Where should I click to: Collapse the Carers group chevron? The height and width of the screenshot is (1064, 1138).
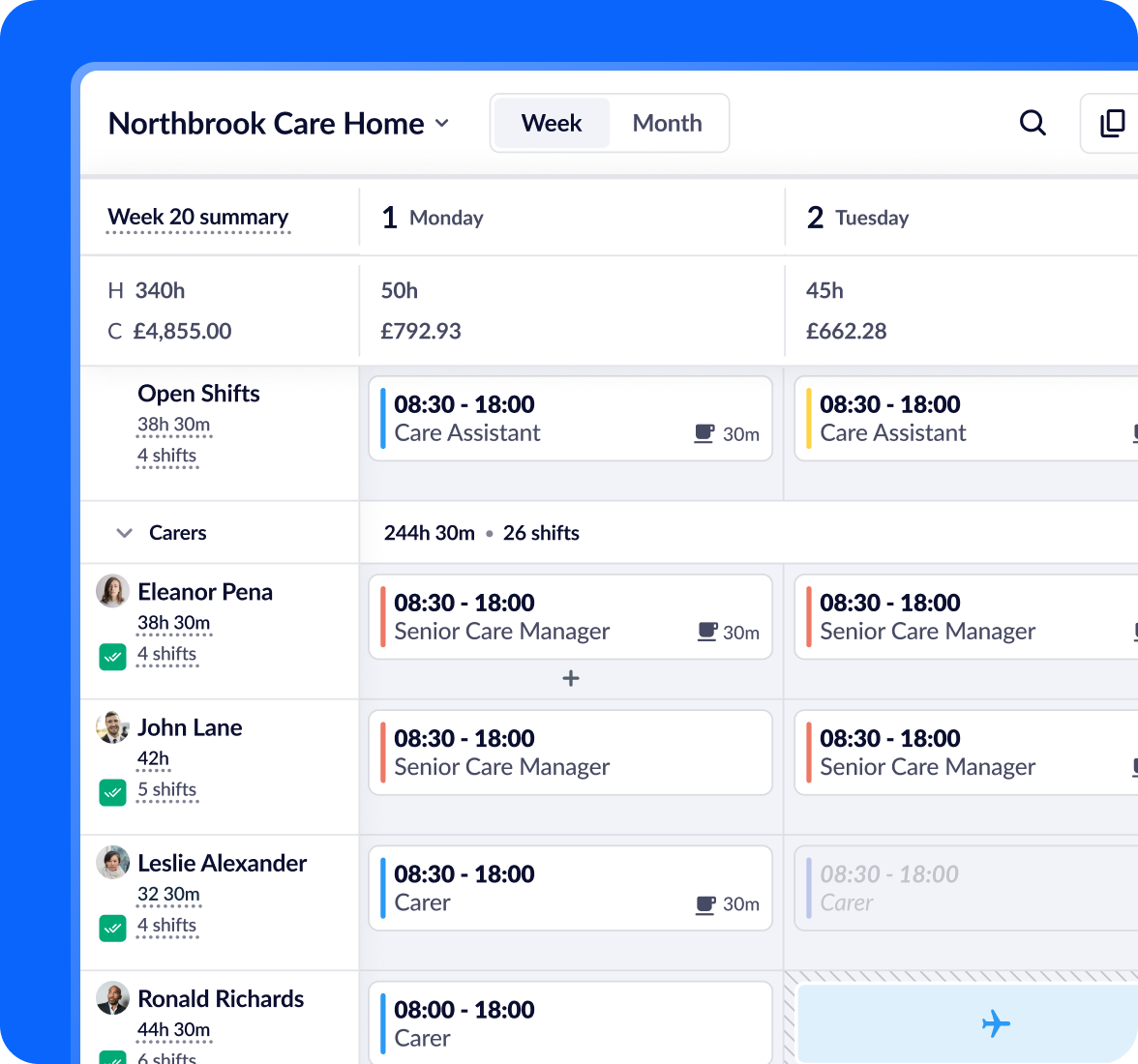pyautogui.click(x=124, y=532)
